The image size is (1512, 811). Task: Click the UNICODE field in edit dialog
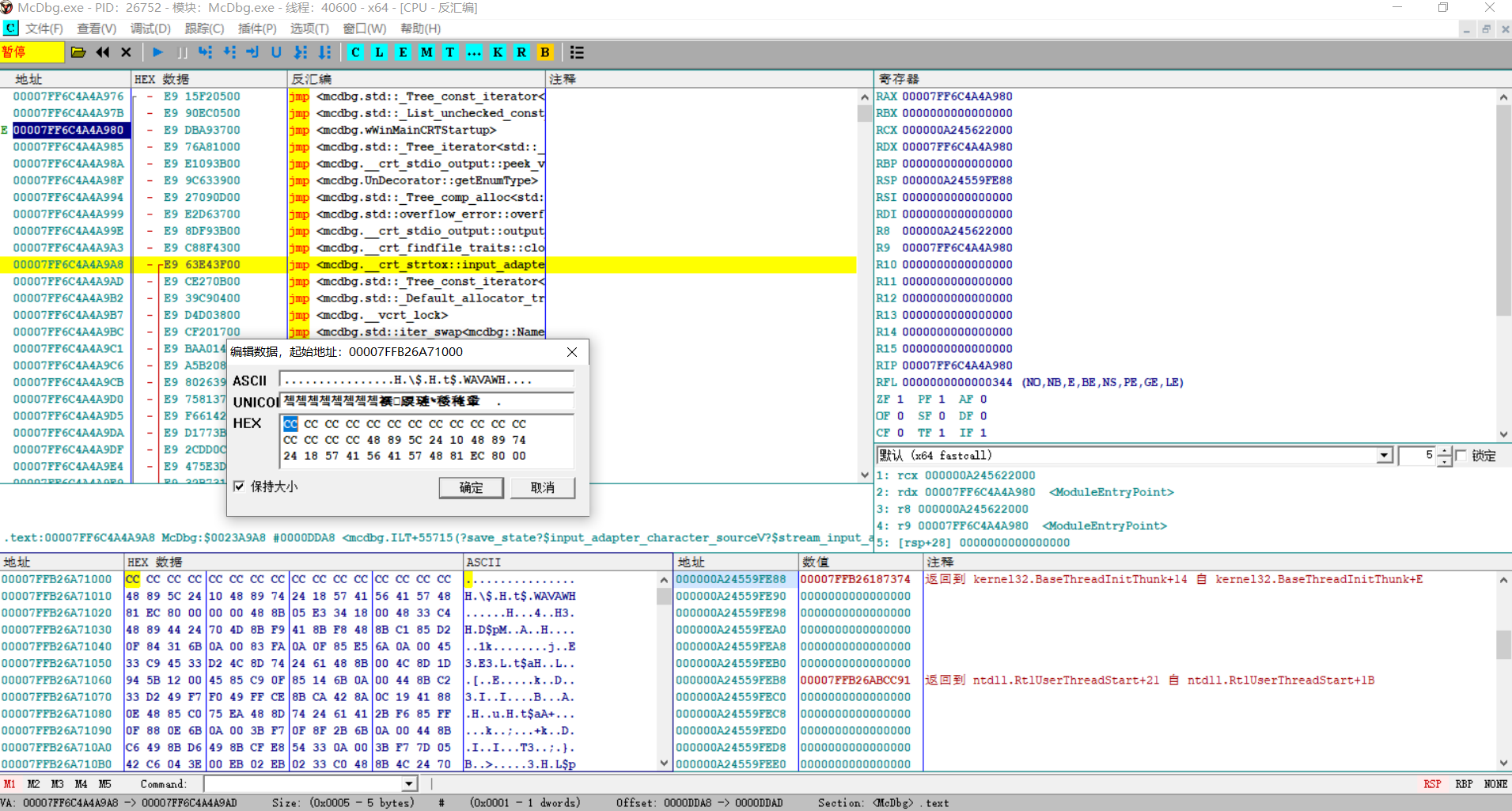pos(427,401)
